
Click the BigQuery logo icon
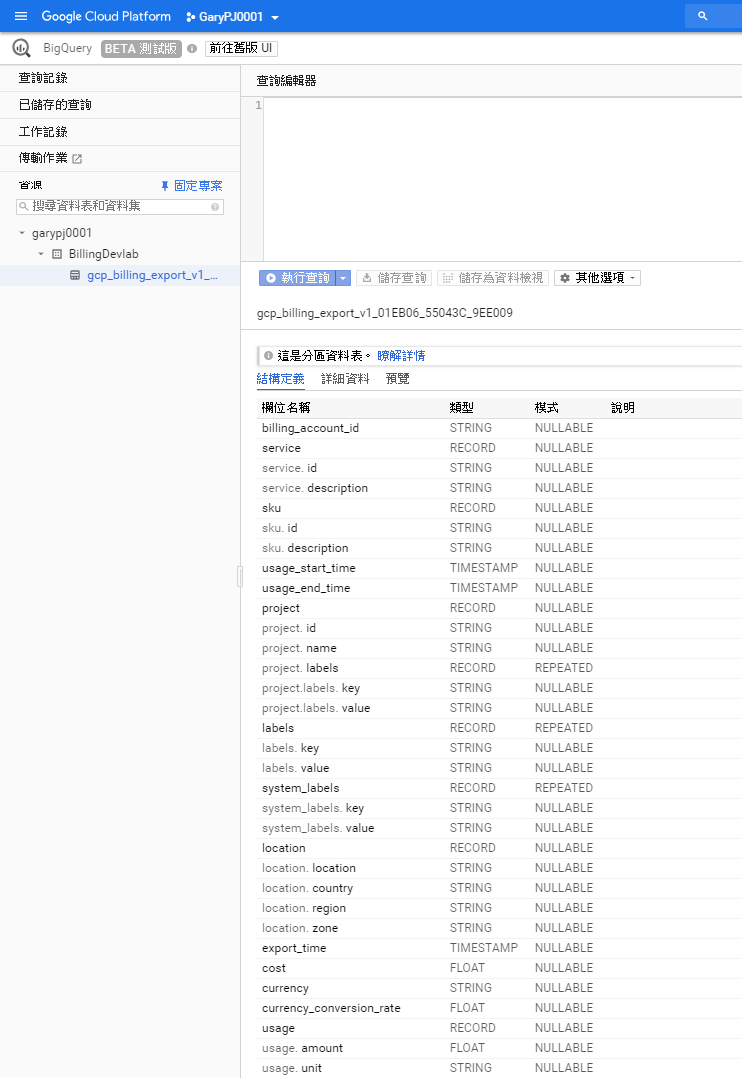[21, 48]
